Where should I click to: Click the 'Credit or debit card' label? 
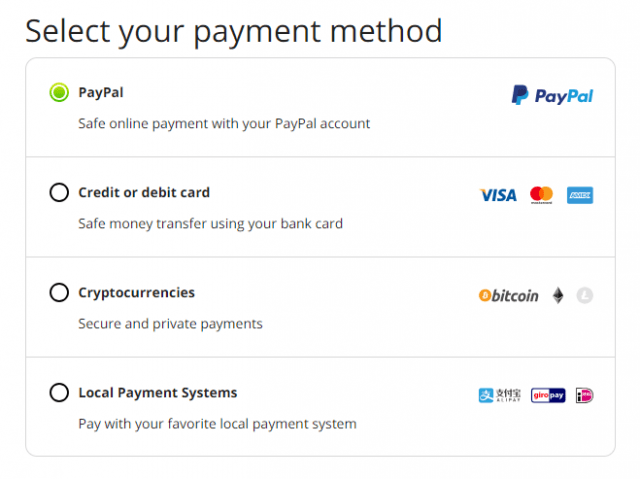point(144,192)
